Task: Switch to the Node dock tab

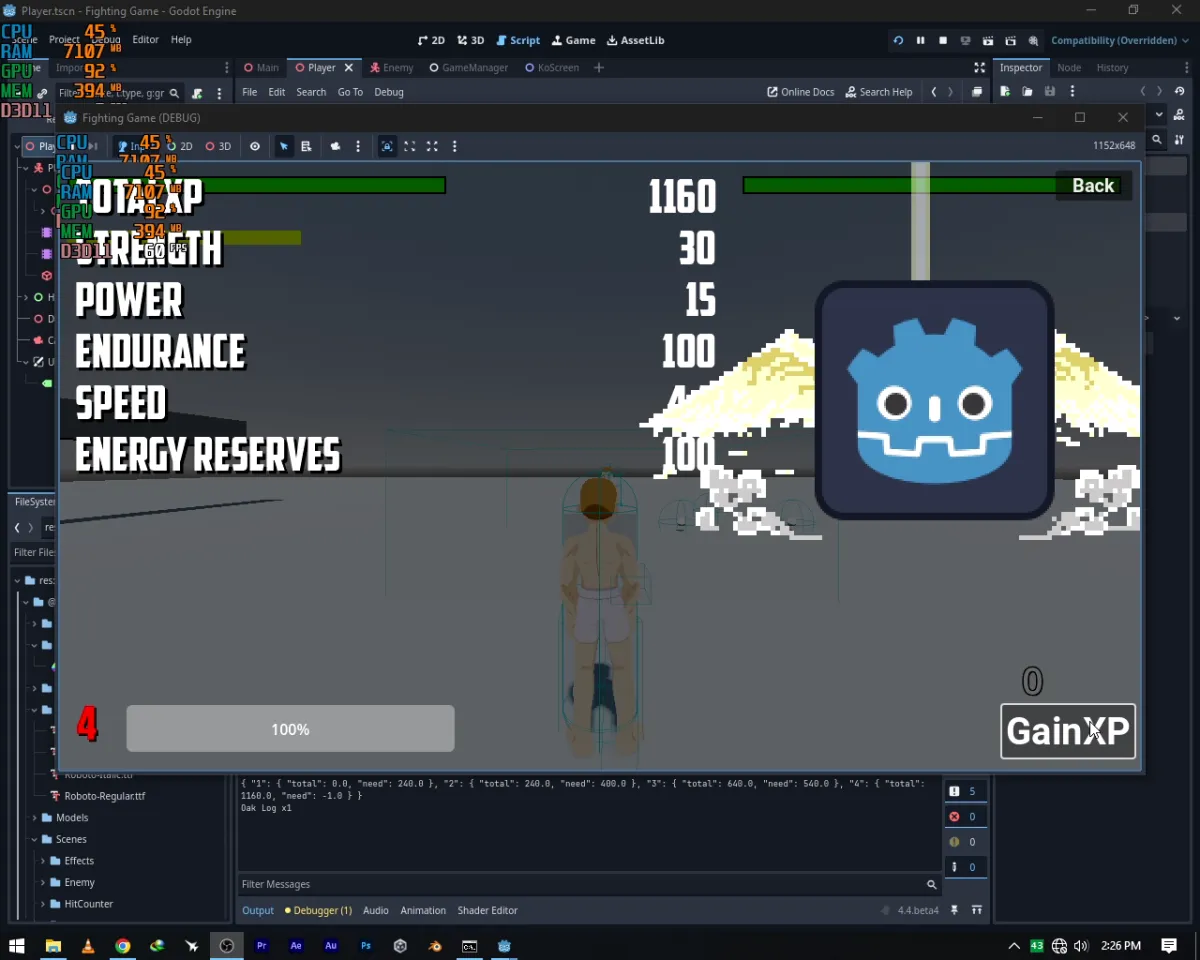Action: (1069, 67)
